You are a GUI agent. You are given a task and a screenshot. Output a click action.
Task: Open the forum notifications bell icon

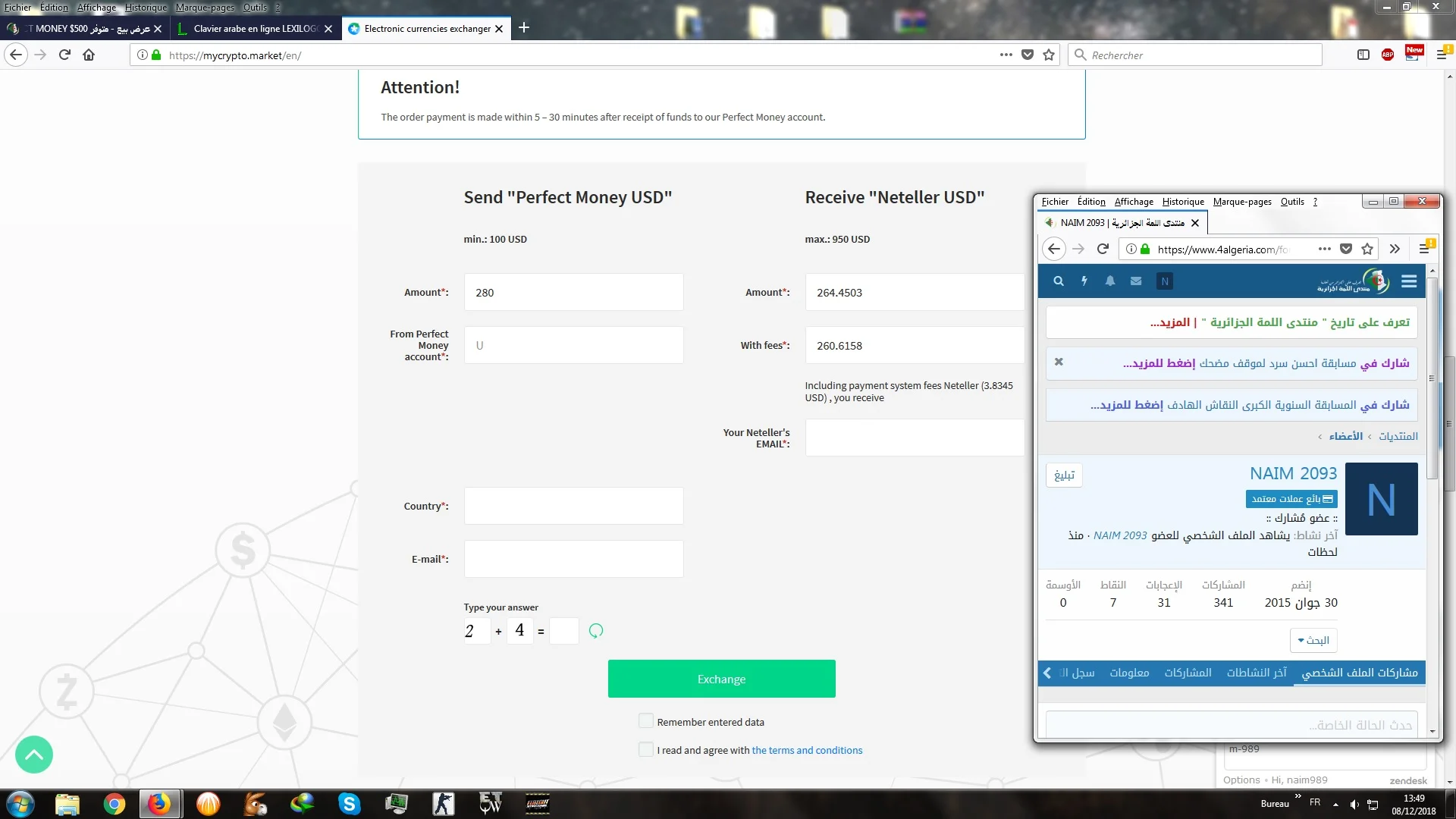click(1110, 281)
